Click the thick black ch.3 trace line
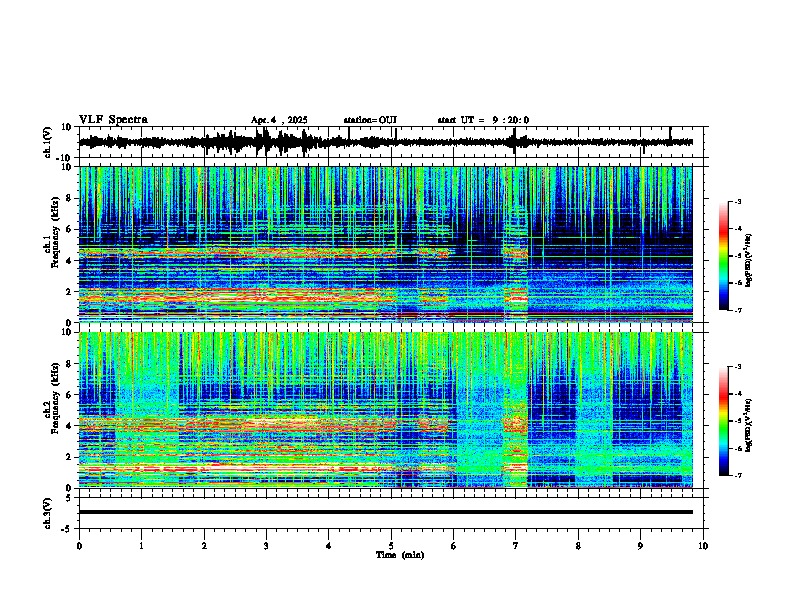The image size is (792, 612). [385, 512]
